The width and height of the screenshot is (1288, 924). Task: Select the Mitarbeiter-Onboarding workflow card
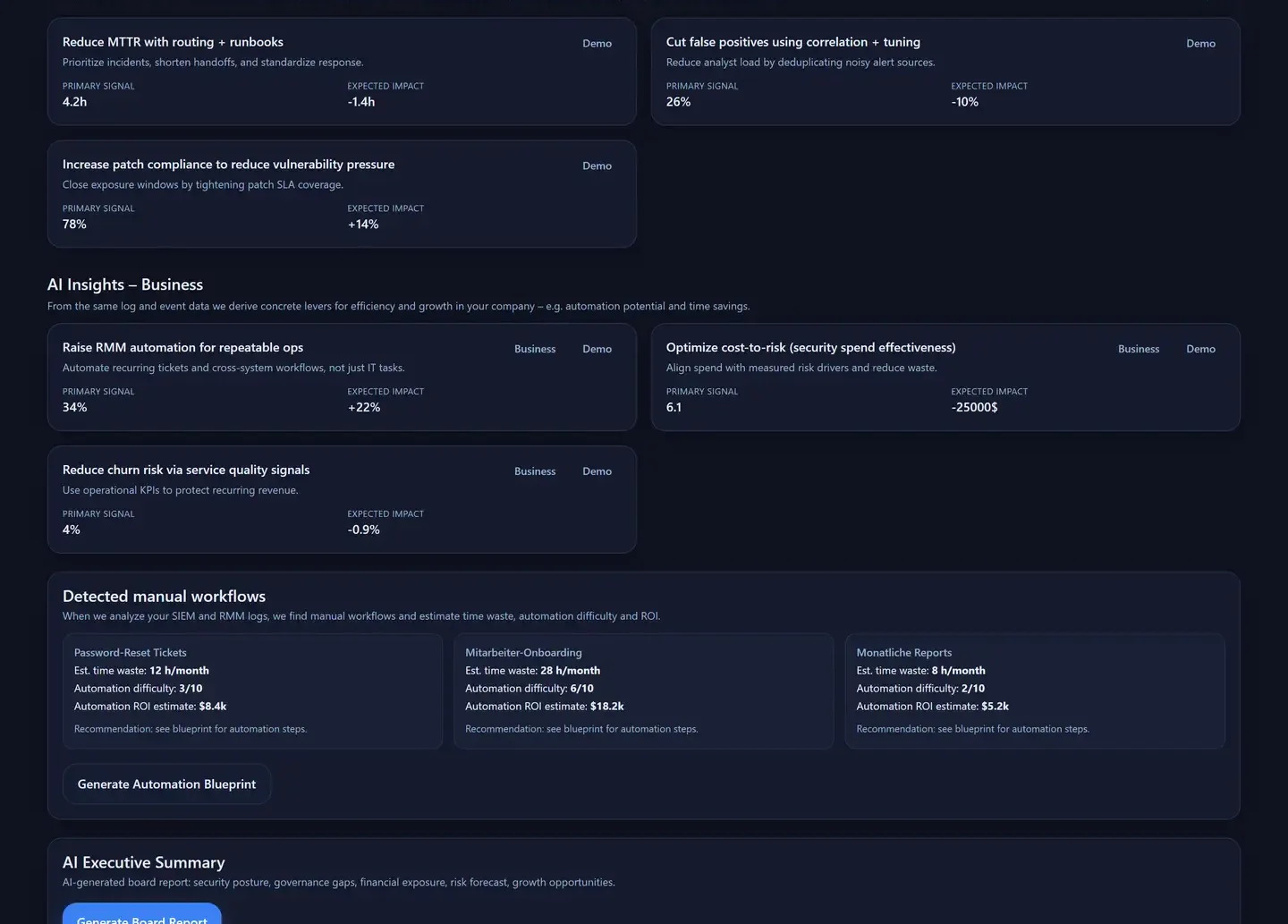(x=643, y=691)
